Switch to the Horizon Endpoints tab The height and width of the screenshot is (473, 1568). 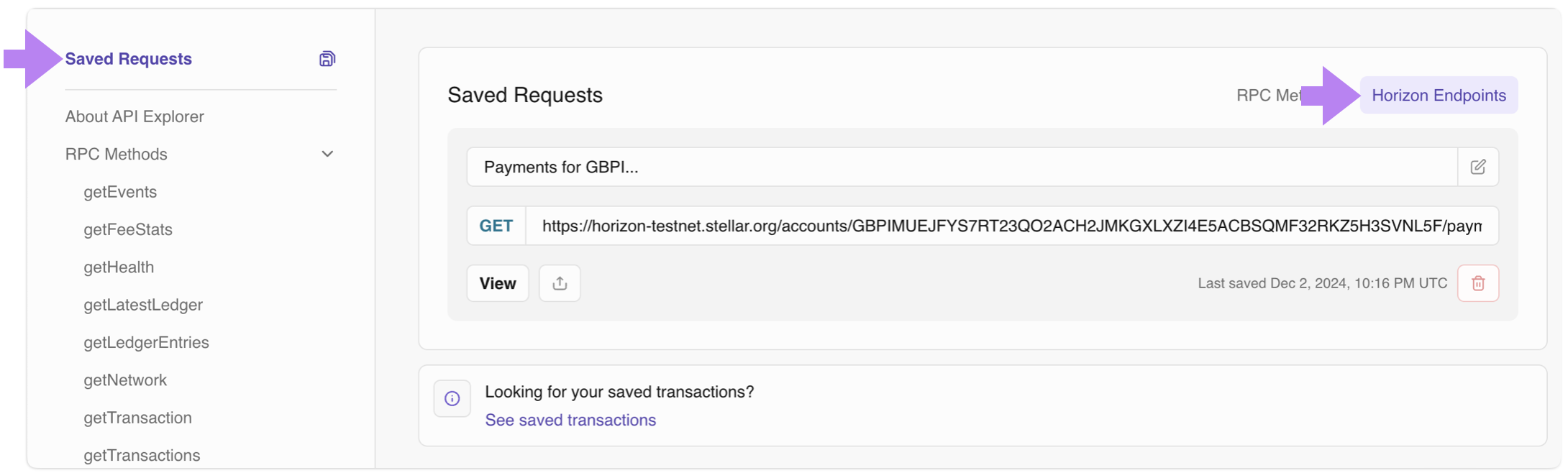1439,95
